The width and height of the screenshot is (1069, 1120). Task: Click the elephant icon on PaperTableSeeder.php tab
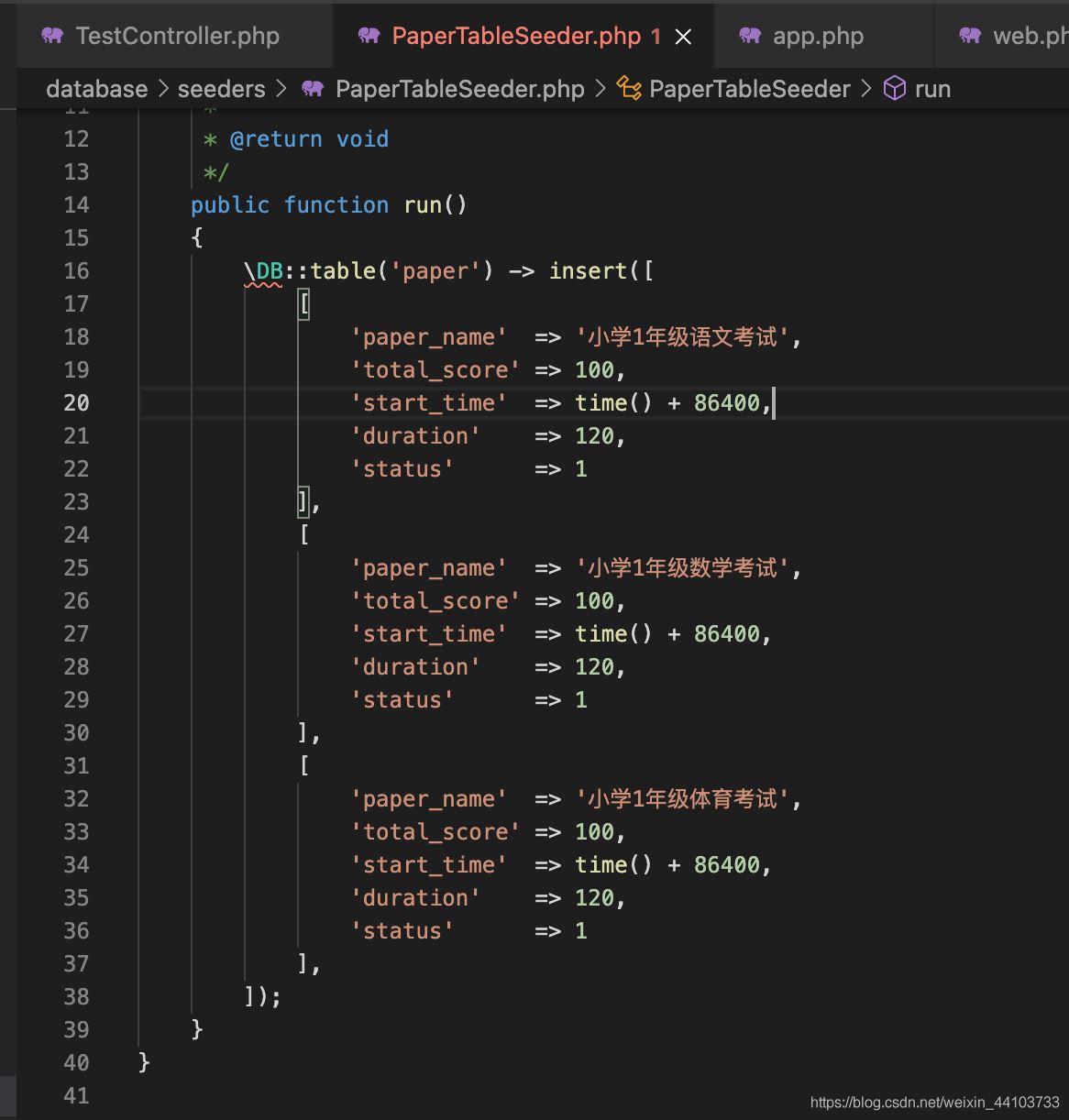(x=369, y=36)
